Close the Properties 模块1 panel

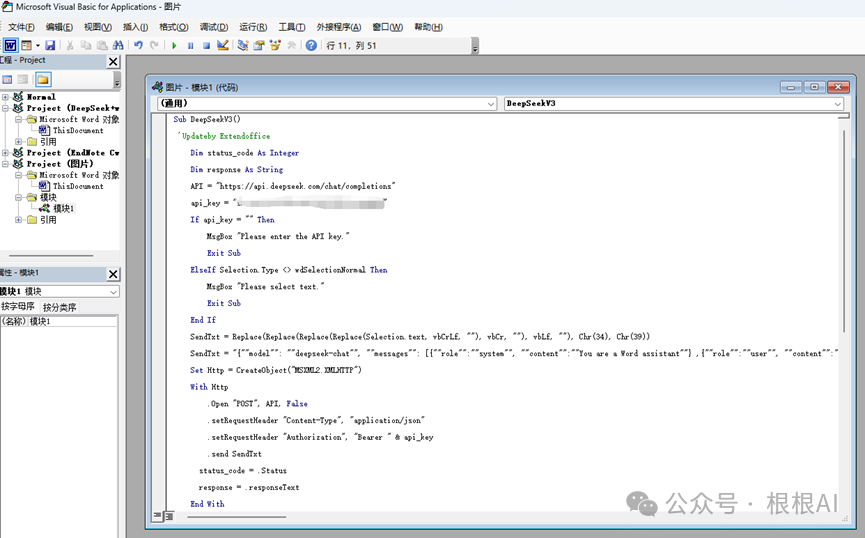coord(113,274)
